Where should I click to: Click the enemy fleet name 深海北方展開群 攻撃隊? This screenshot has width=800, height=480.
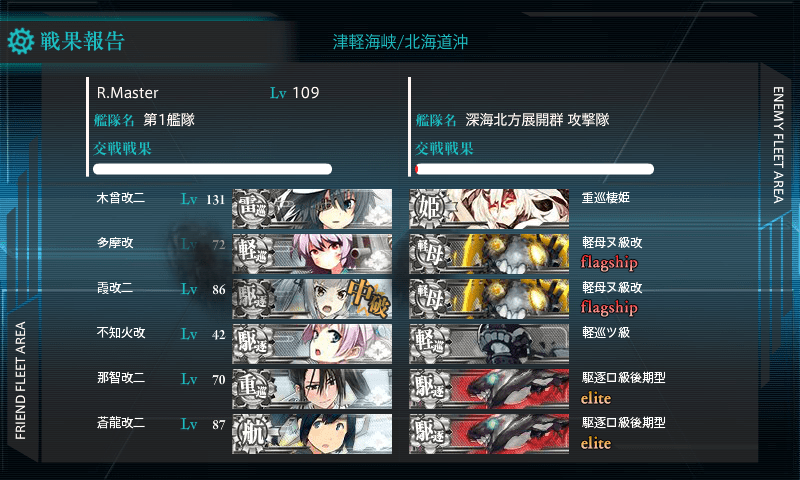point(537,120)
